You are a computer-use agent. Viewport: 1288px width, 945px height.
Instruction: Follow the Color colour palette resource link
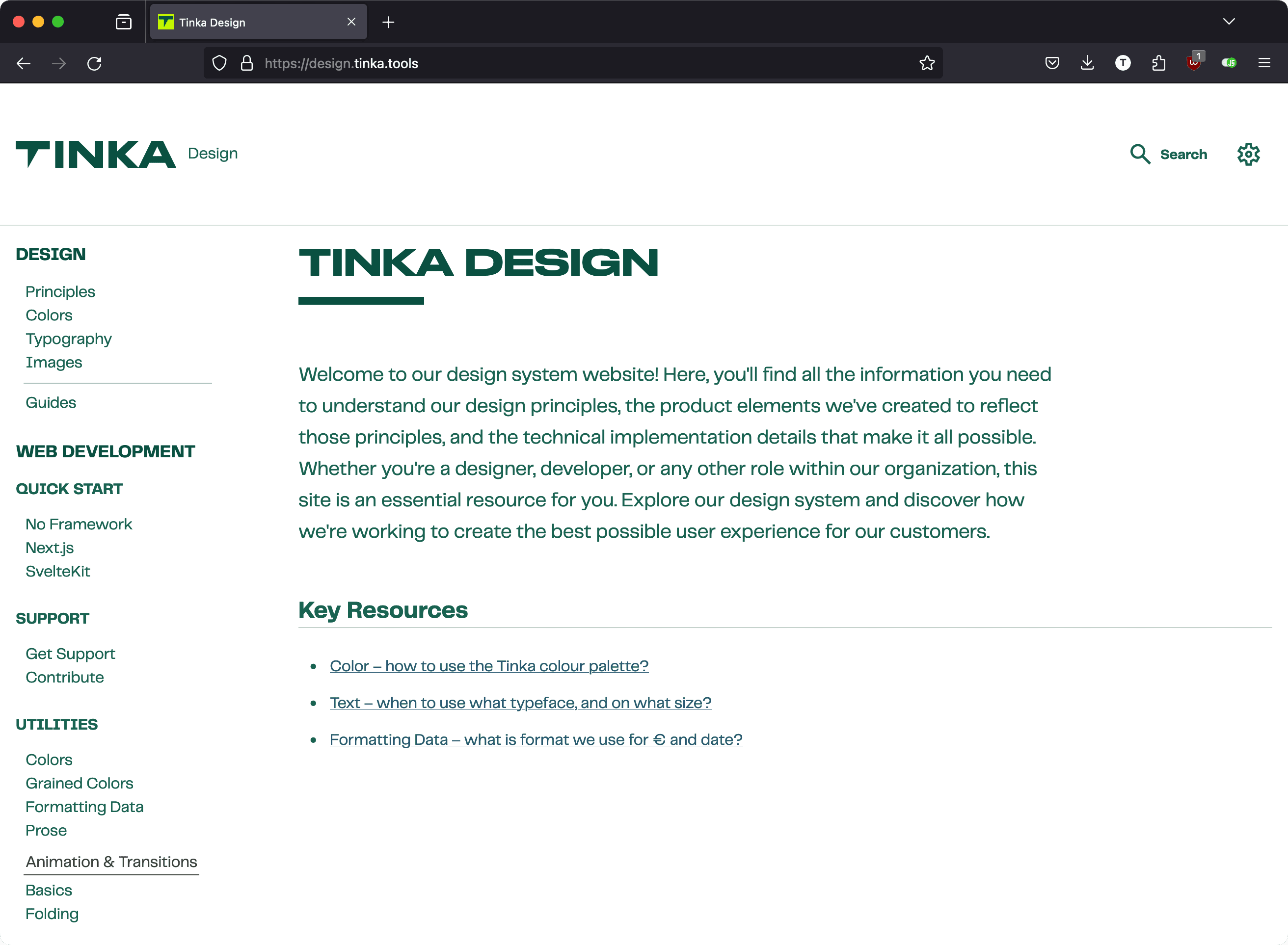click(489, 665)
